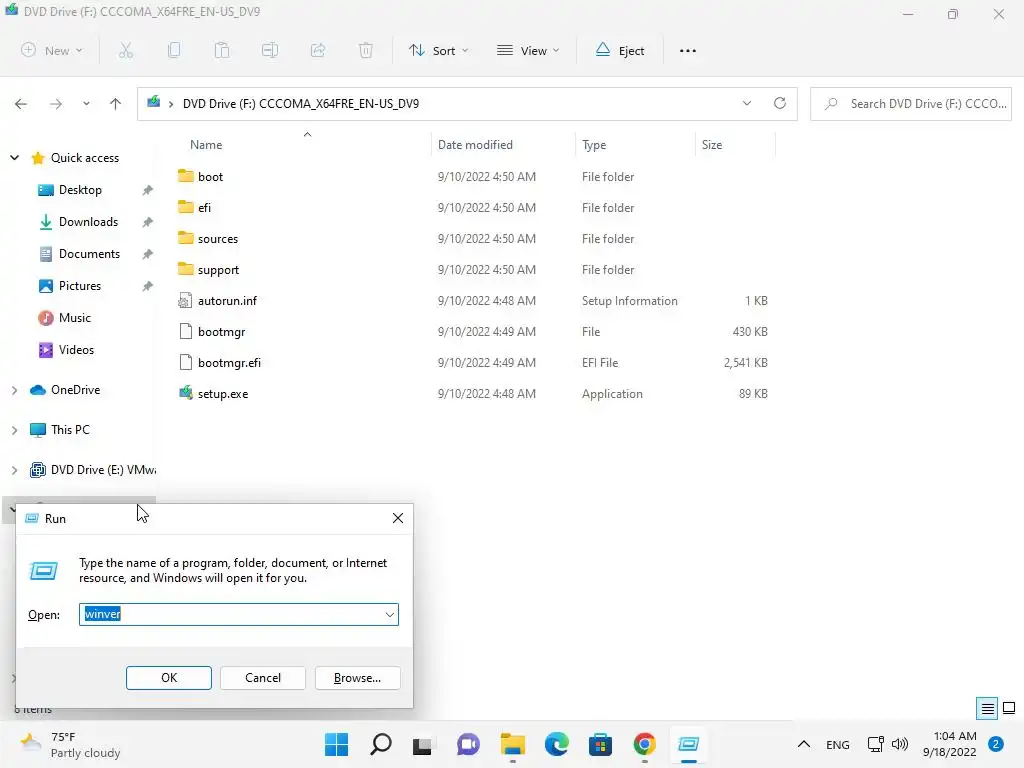
Task: Go forward with the forward arrow
Action: coord(56,103)
